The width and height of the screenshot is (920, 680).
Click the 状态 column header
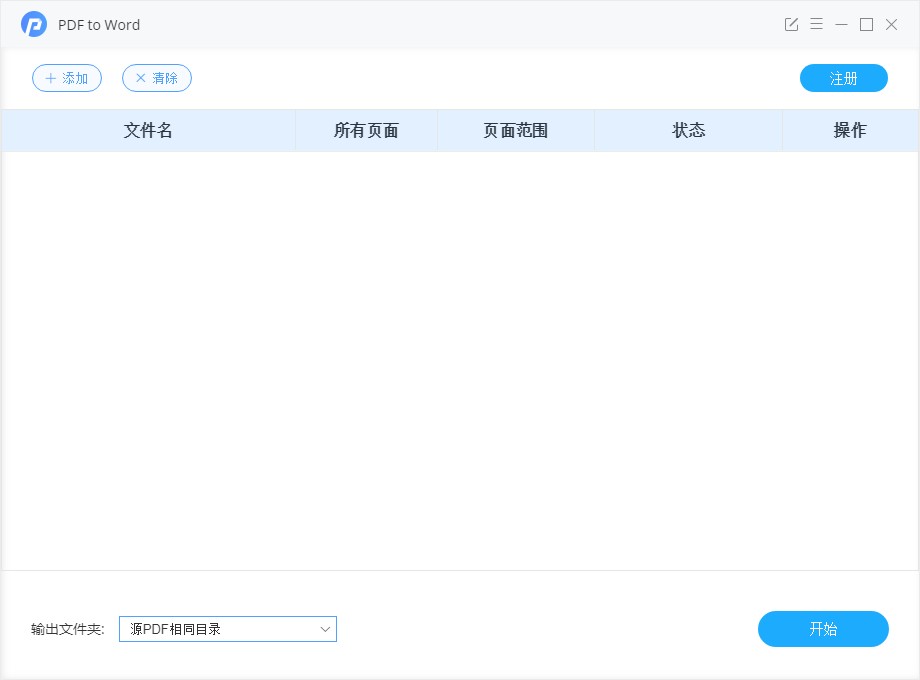click(x=687, y=130)
